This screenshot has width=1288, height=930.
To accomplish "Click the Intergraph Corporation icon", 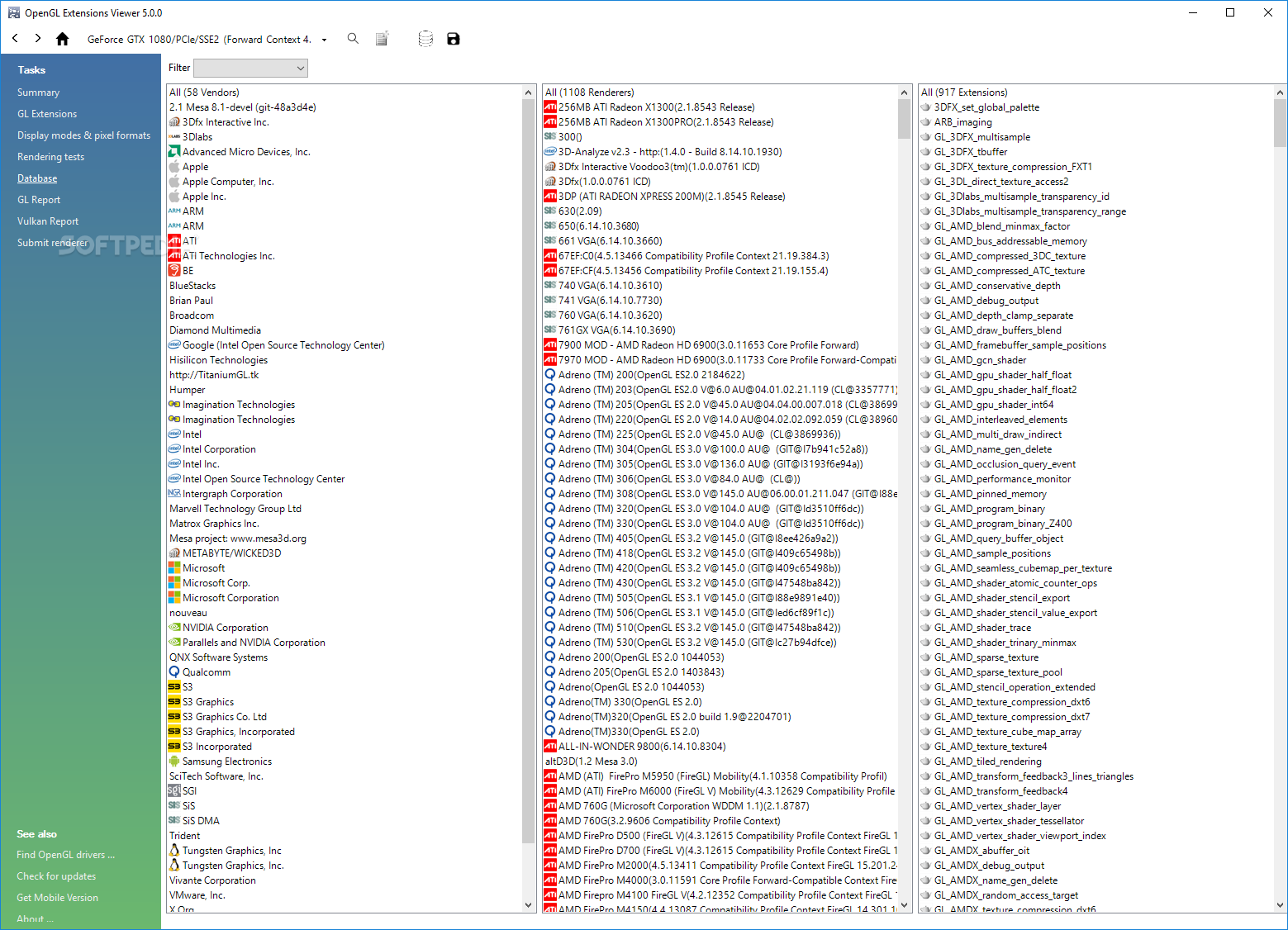I will coord(174,494).
